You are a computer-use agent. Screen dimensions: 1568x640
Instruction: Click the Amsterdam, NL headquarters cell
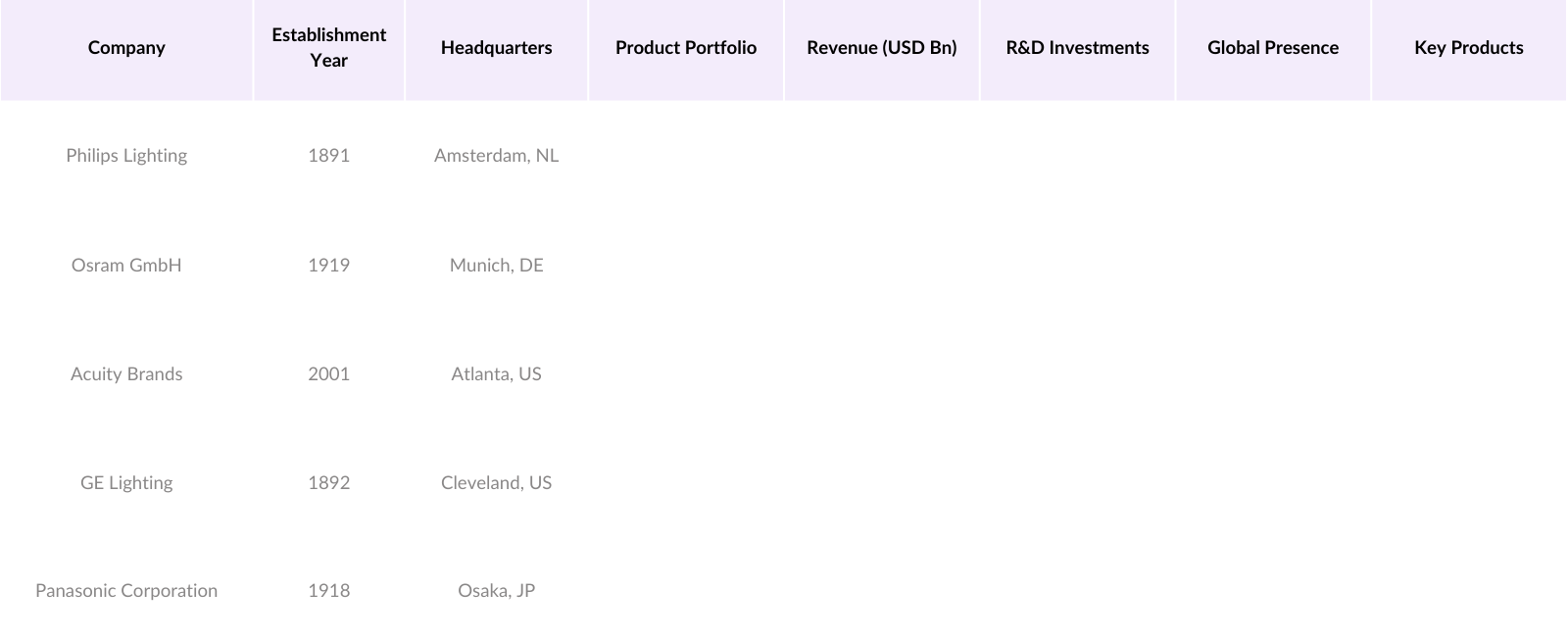click(x=496, y=156)
